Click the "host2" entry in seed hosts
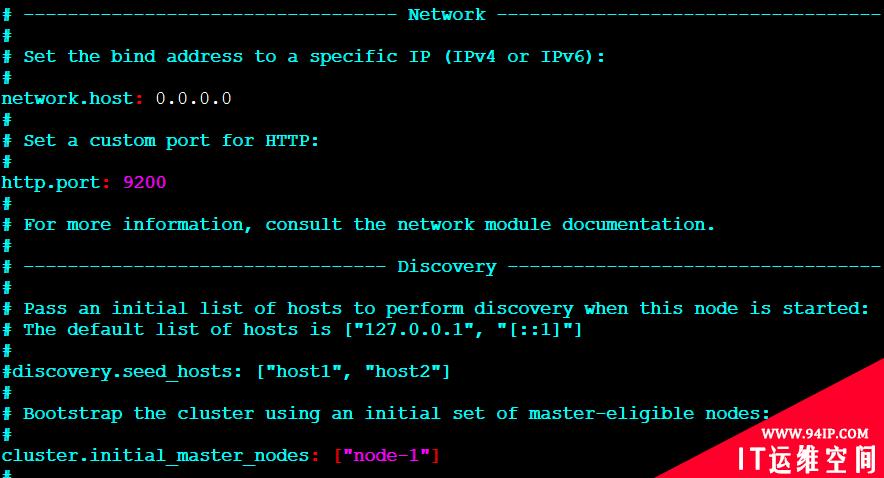The image size is (884, 478). (403, 371)
